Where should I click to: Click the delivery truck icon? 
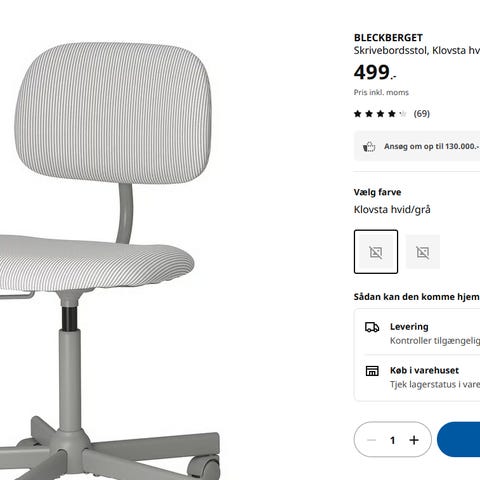(x=372, y=327)
